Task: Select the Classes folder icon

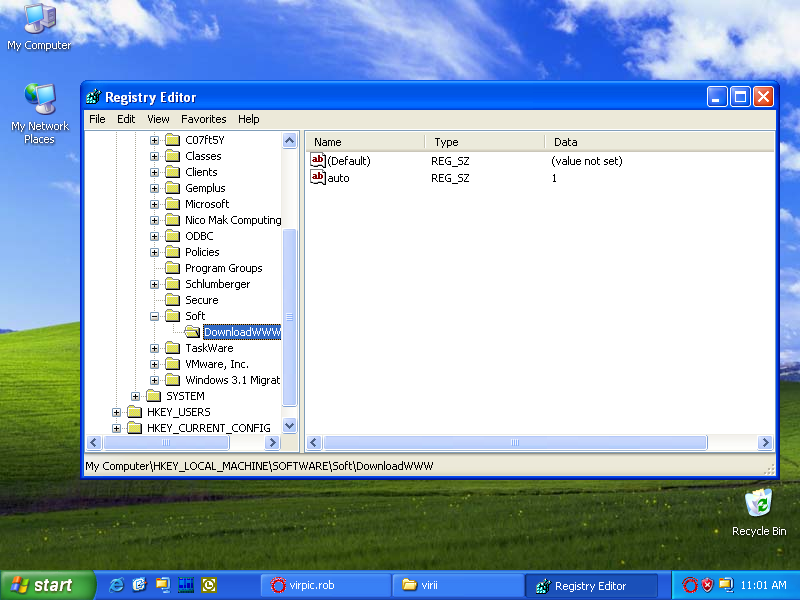Action: 173,156
